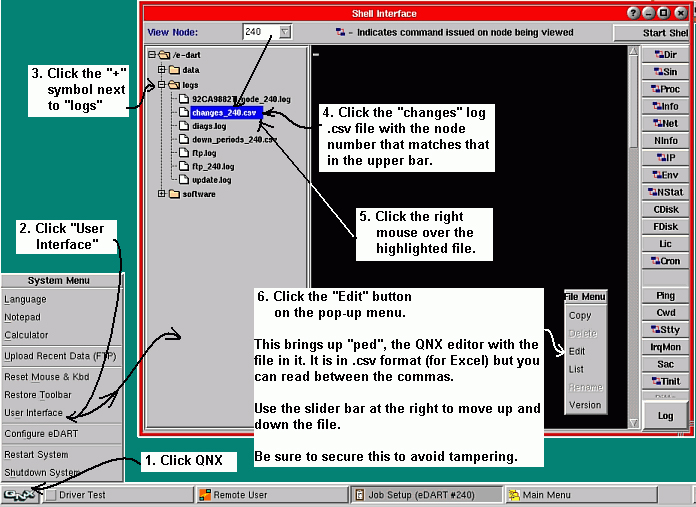Click the IrqMon button
Screen dimensions: 696x507
click(x=665, y=347)
